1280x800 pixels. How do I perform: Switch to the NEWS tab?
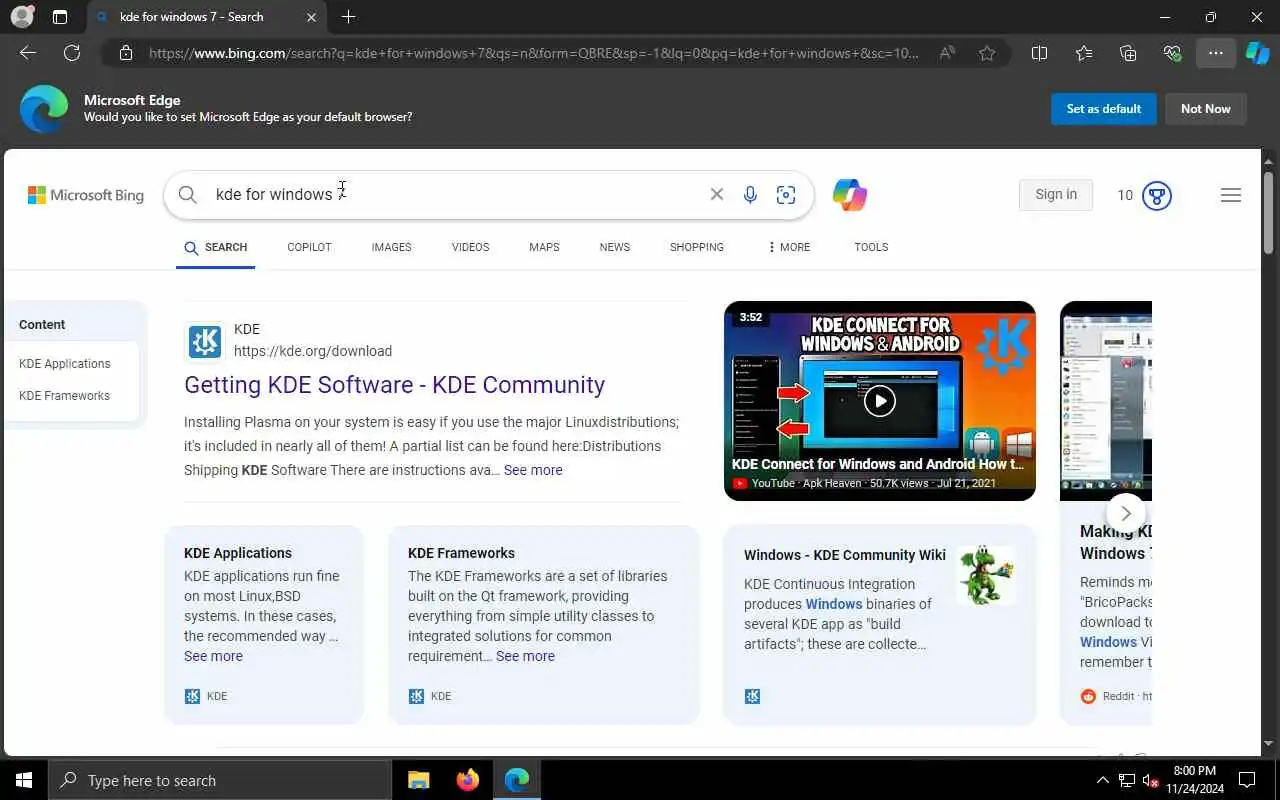tap(615, 247)
